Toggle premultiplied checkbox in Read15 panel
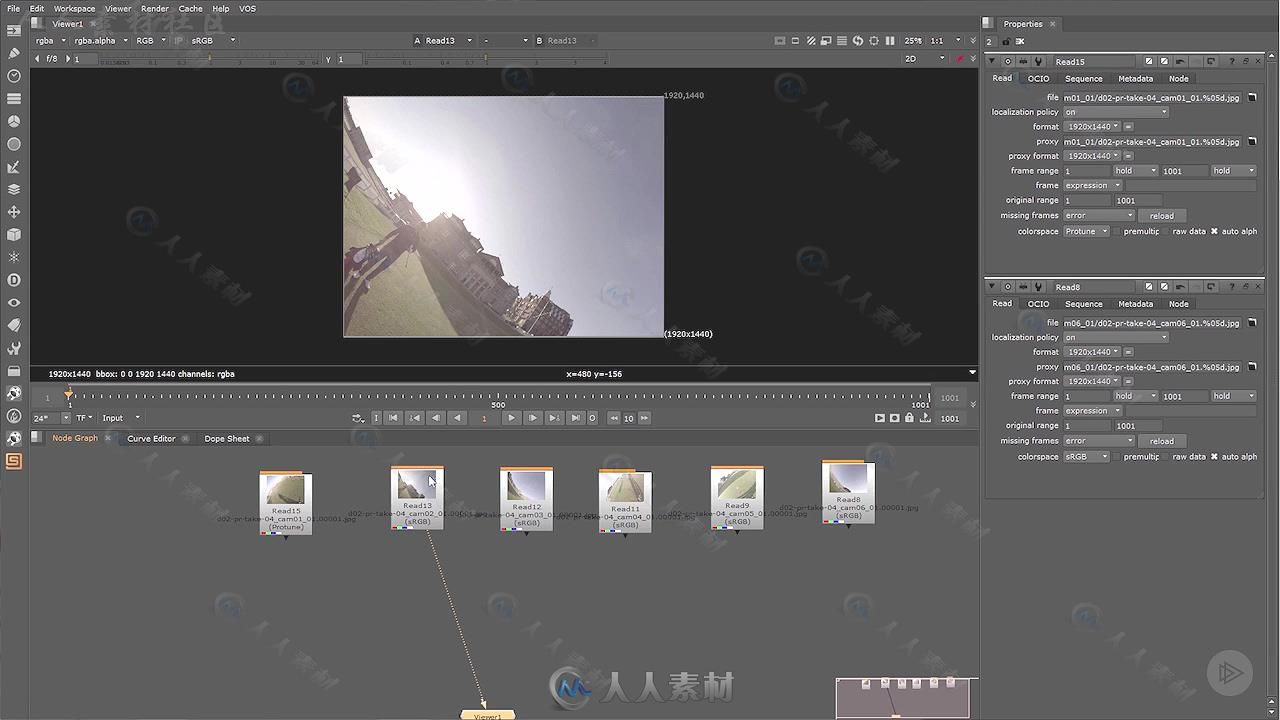 pyautogui.click(x=1118, y=231)
